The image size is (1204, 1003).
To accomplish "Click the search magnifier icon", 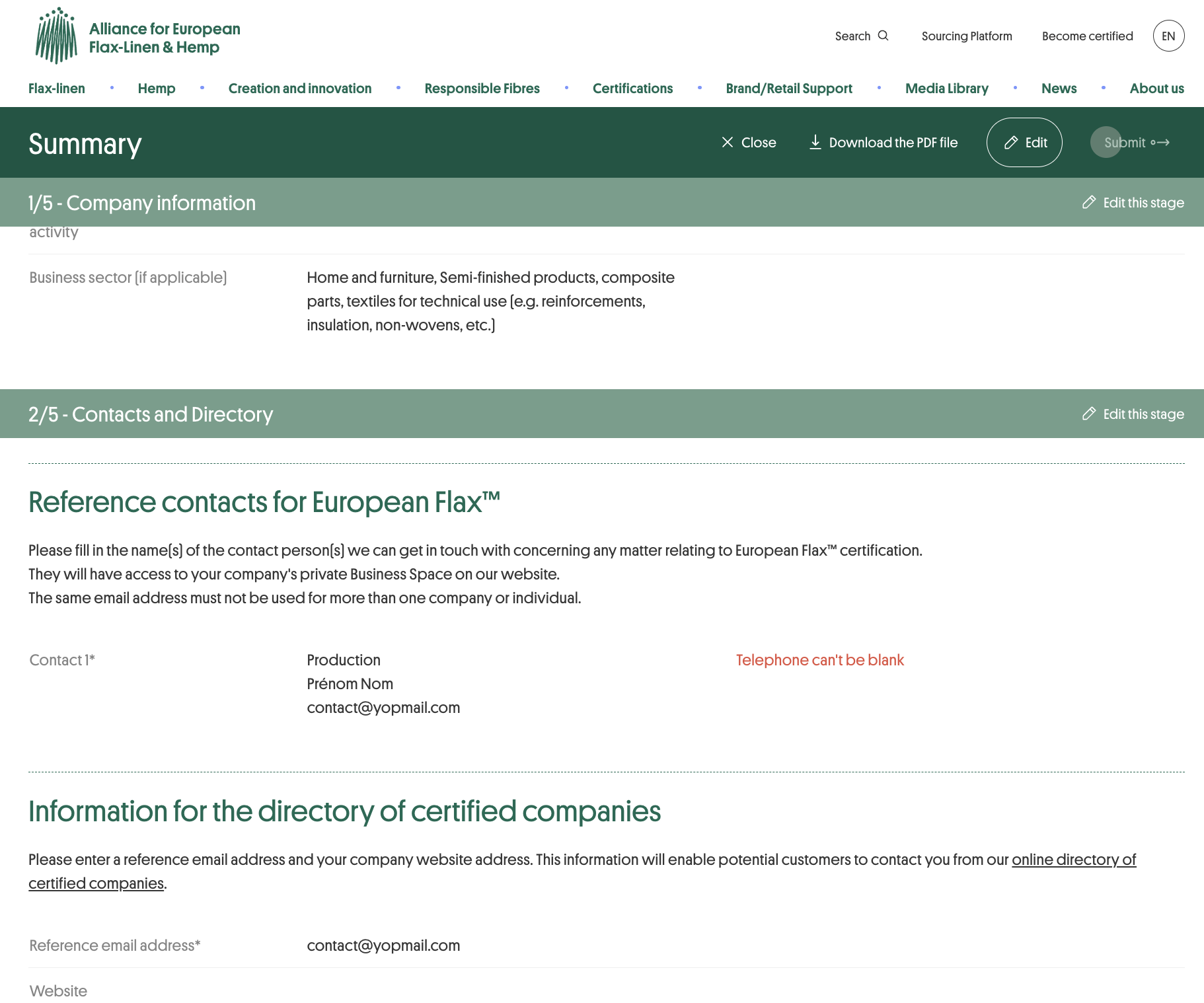I will (883, 36).
